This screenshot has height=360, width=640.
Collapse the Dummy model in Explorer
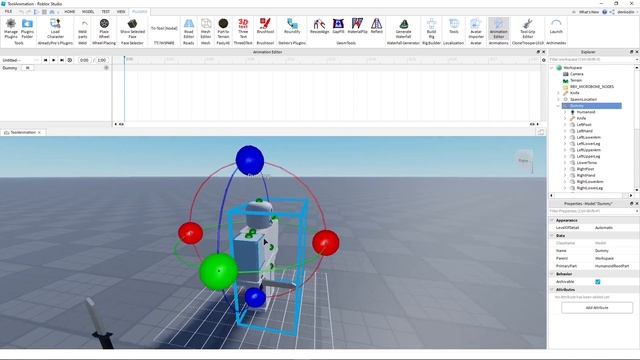pyautogui.click(x=558, y=106)
